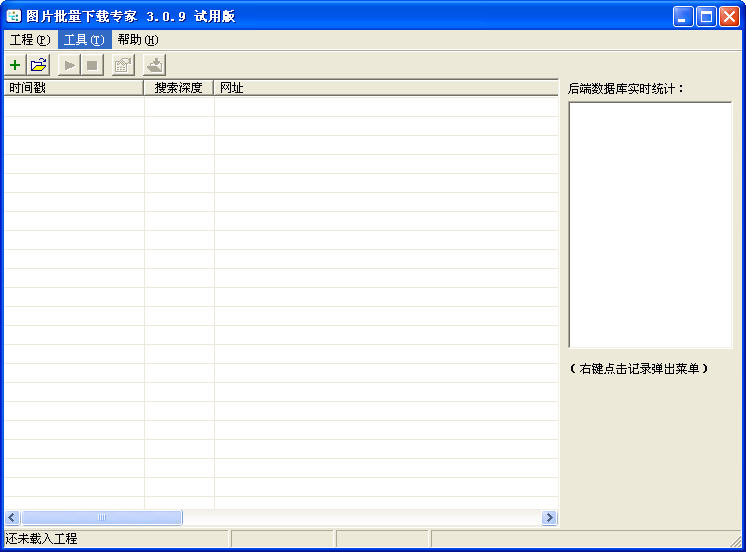Image resolution: width=746 pixels, height=552 pixels.
Task: Click the horizontal scrollbar left arrow
Action: click(12, 517)
